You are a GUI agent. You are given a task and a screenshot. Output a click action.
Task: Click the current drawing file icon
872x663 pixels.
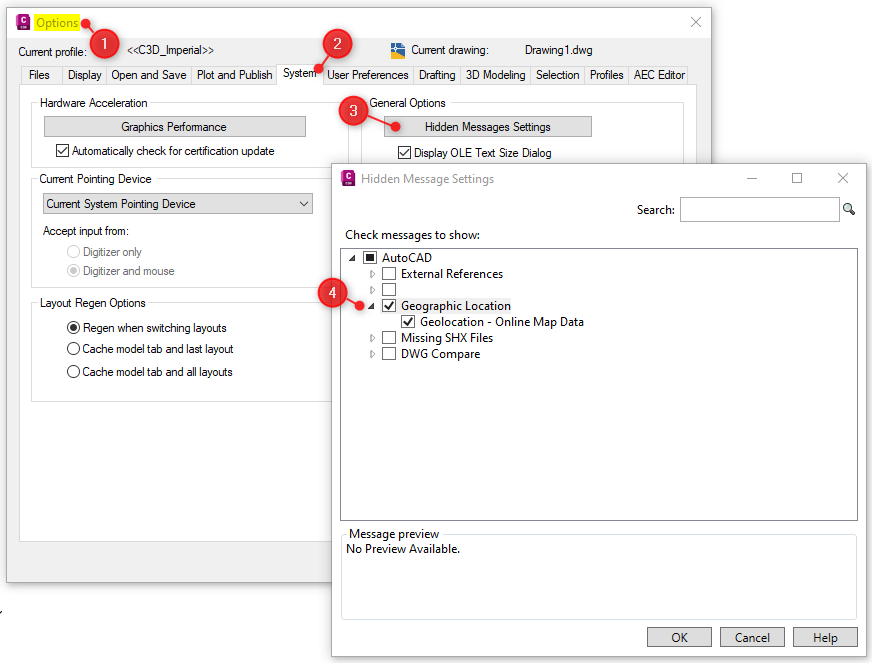(398, 51)
